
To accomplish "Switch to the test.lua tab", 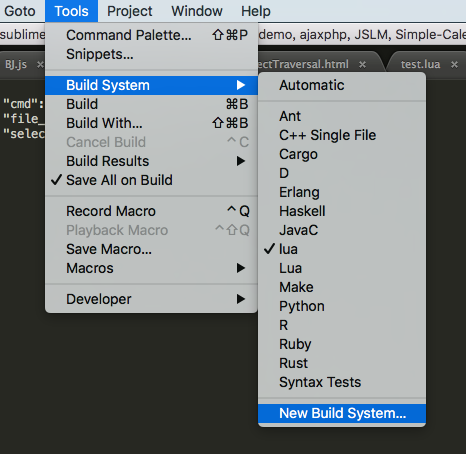I will click(420, 64).
